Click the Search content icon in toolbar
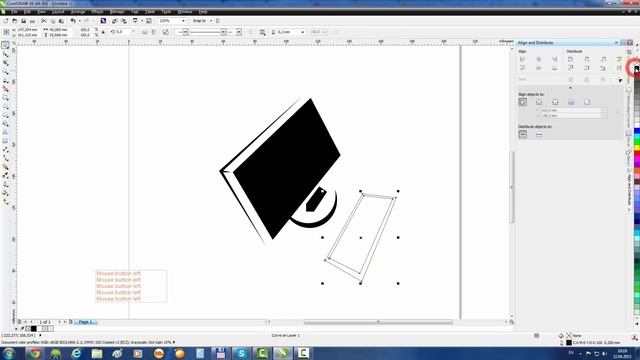The height and width of the screenshot is (360, 640). 103,21
